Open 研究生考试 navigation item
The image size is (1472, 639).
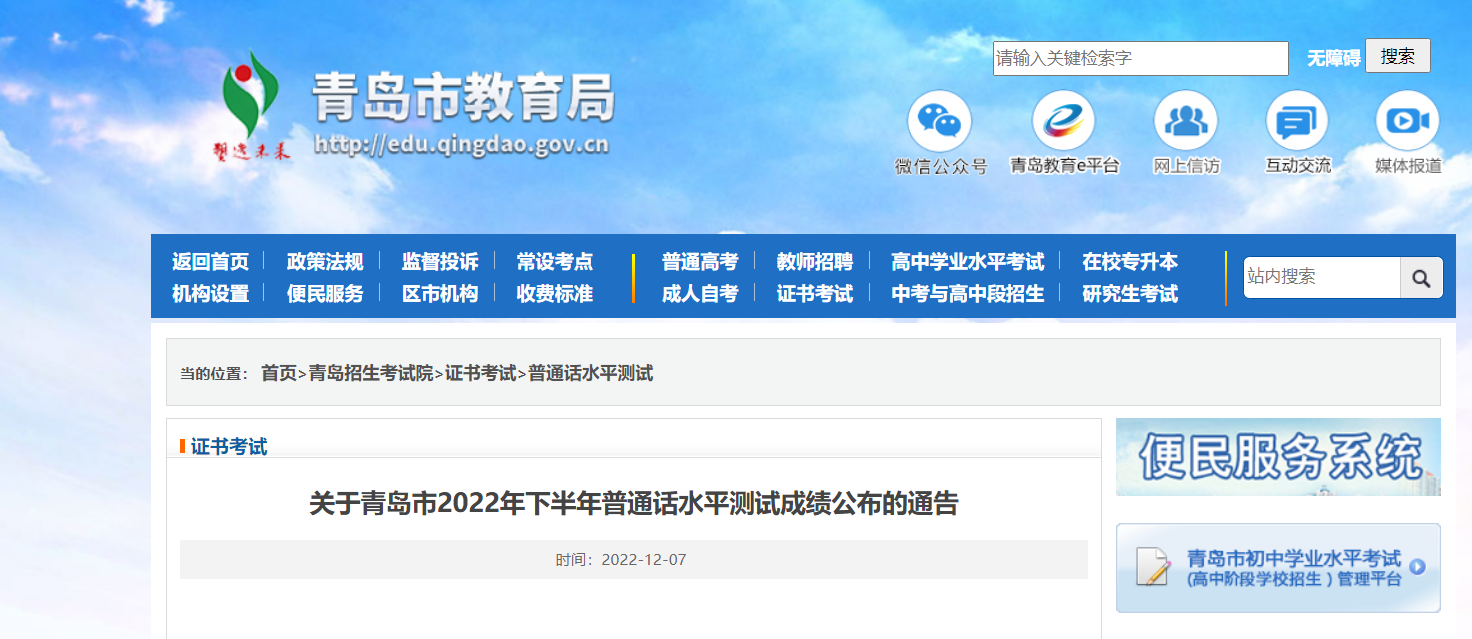pyautogui.click(x=1130, y=294)
